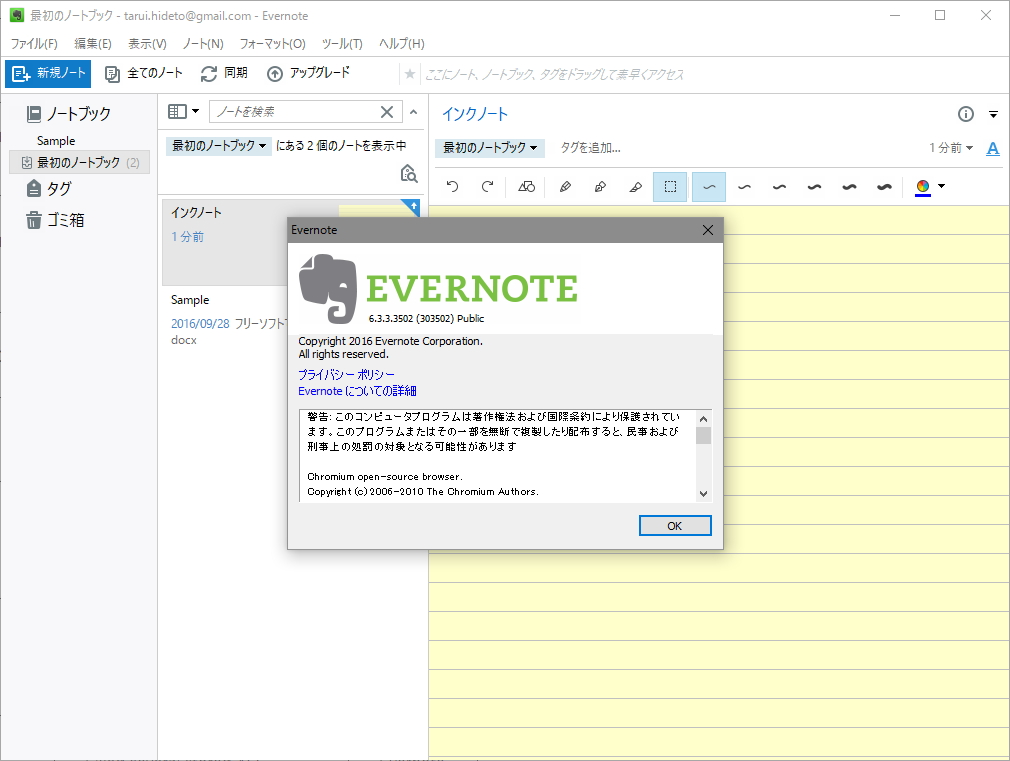Screen dimensions: 1010x761
Task: Select the fifth stroke width
Action: click(x=850, y=187)
